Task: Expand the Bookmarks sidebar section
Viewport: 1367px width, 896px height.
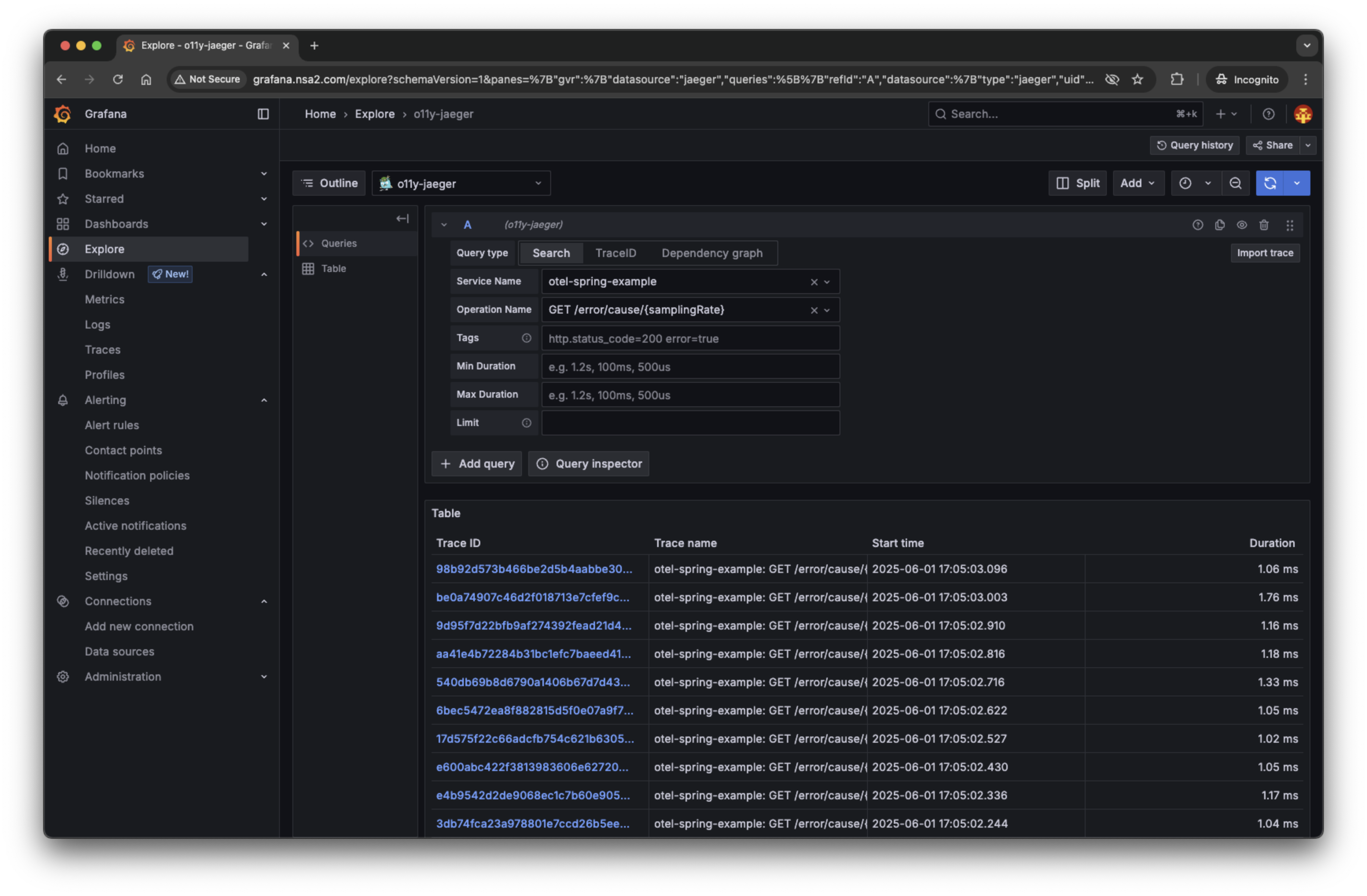Action: 264,173
